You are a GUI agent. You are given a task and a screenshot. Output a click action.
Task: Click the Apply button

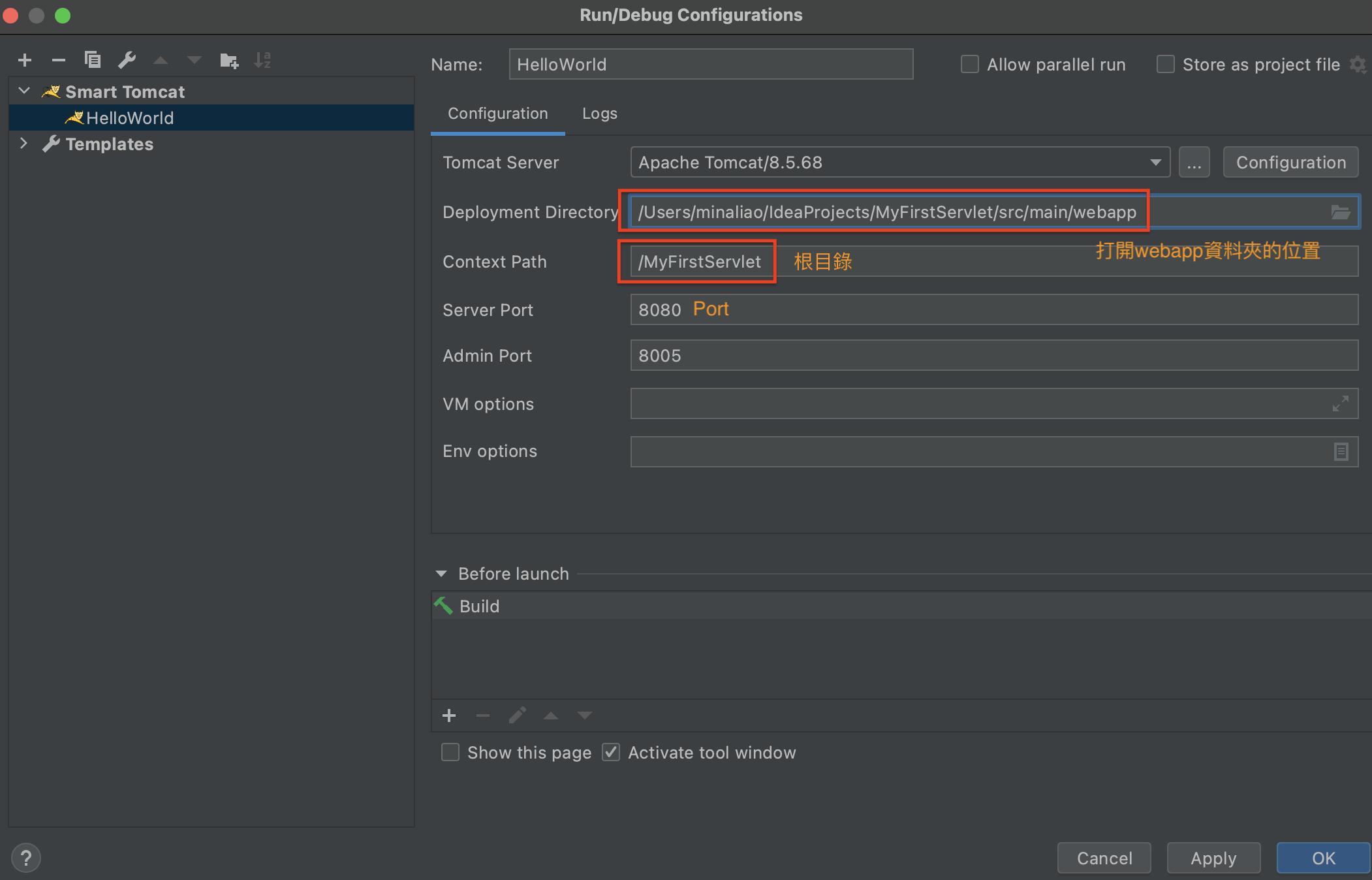pos(1213,858)
